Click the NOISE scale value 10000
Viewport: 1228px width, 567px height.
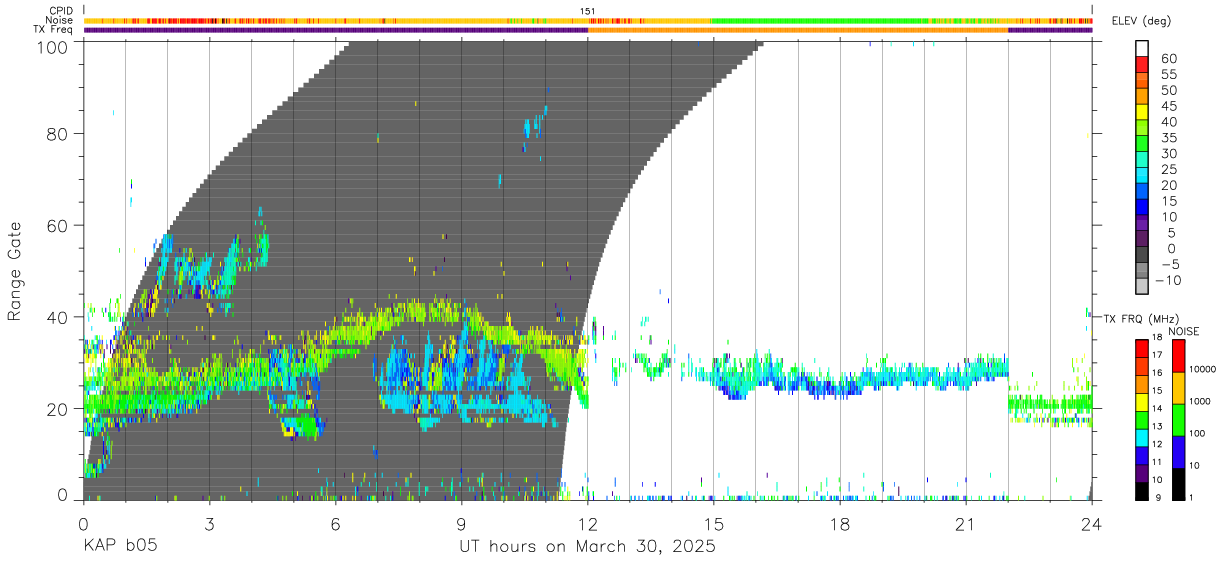coord(1205,369)
